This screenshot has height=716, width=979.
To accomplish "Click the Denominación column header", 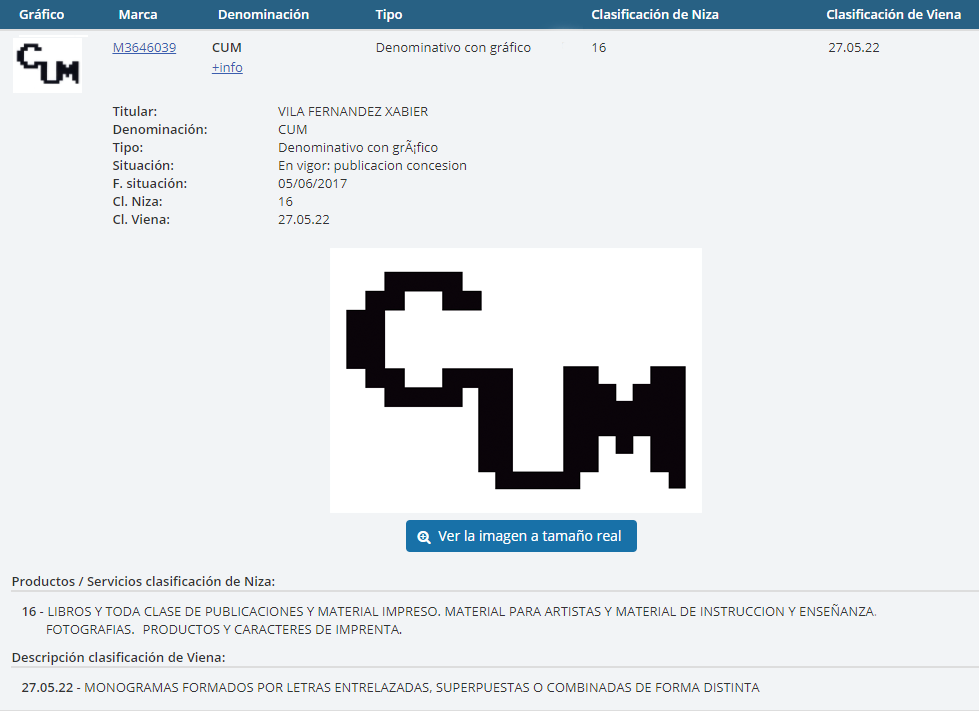I will [263, 14].
